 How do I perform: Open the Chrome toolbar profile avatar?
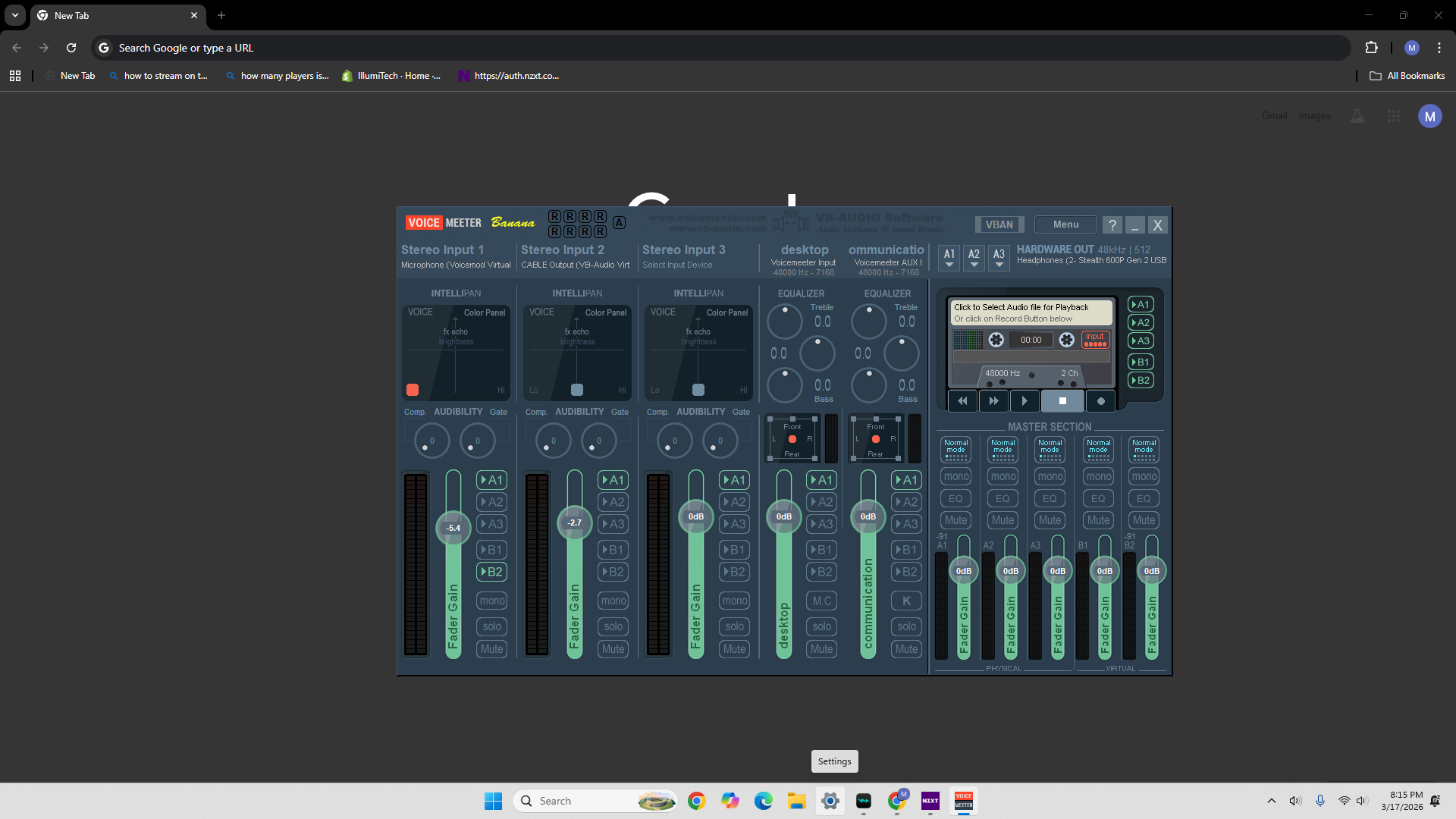[1412, 48]
